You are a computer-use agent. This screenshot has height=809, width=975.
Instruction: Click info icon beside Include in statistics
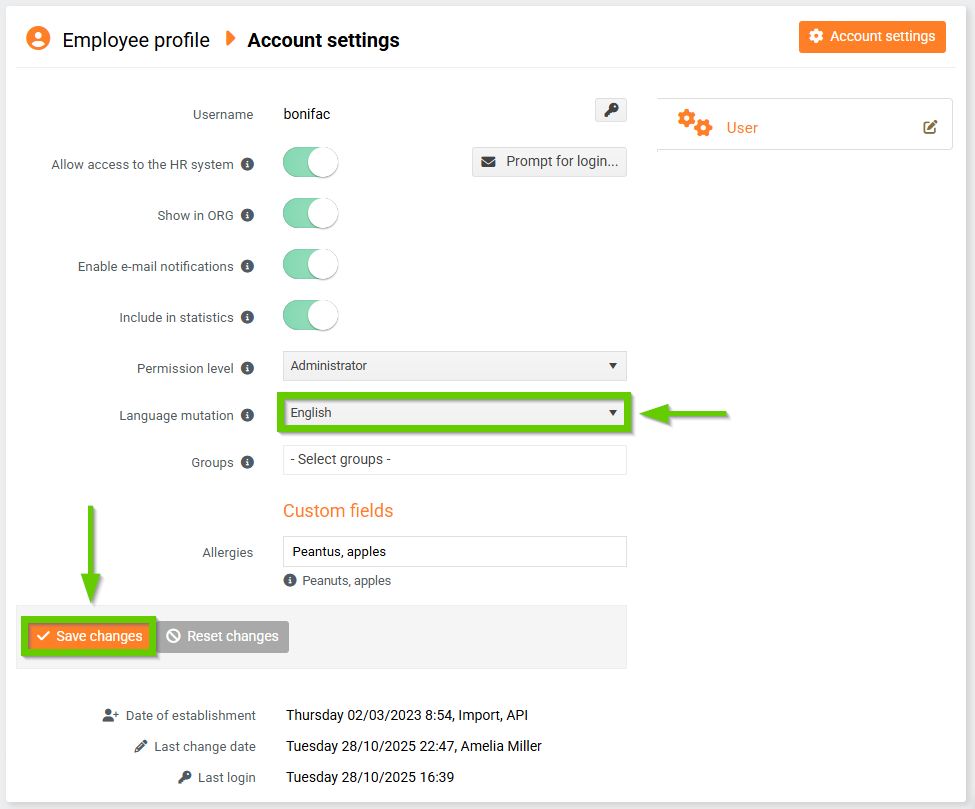tap(247, 317)
